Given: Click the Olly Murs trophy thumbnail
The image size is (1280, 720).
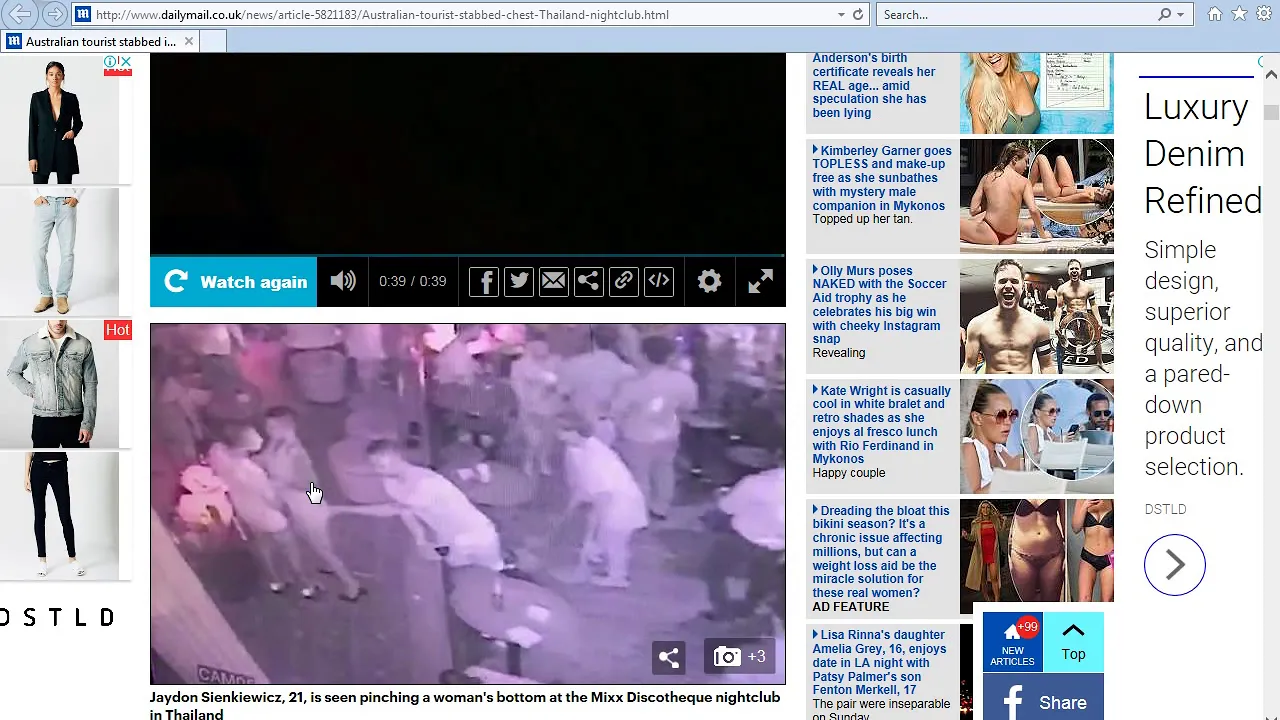Looking at the screenshot, I should (1036, 316).
